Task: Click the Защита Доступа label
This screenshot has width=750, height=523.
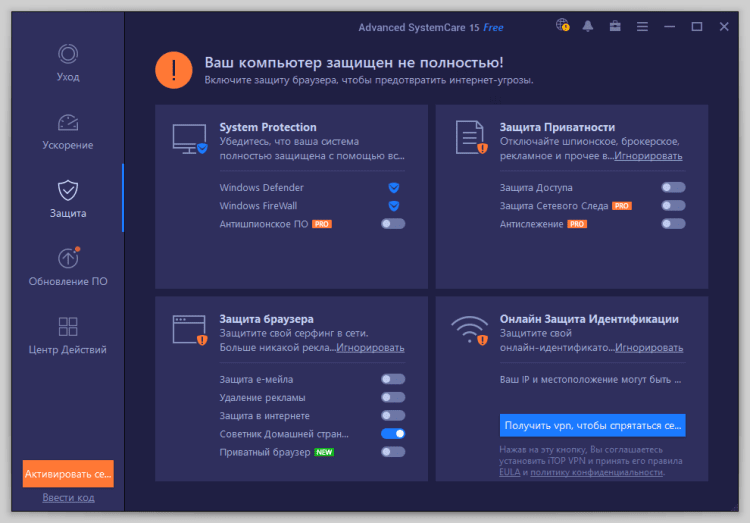Action: (536, 188)
